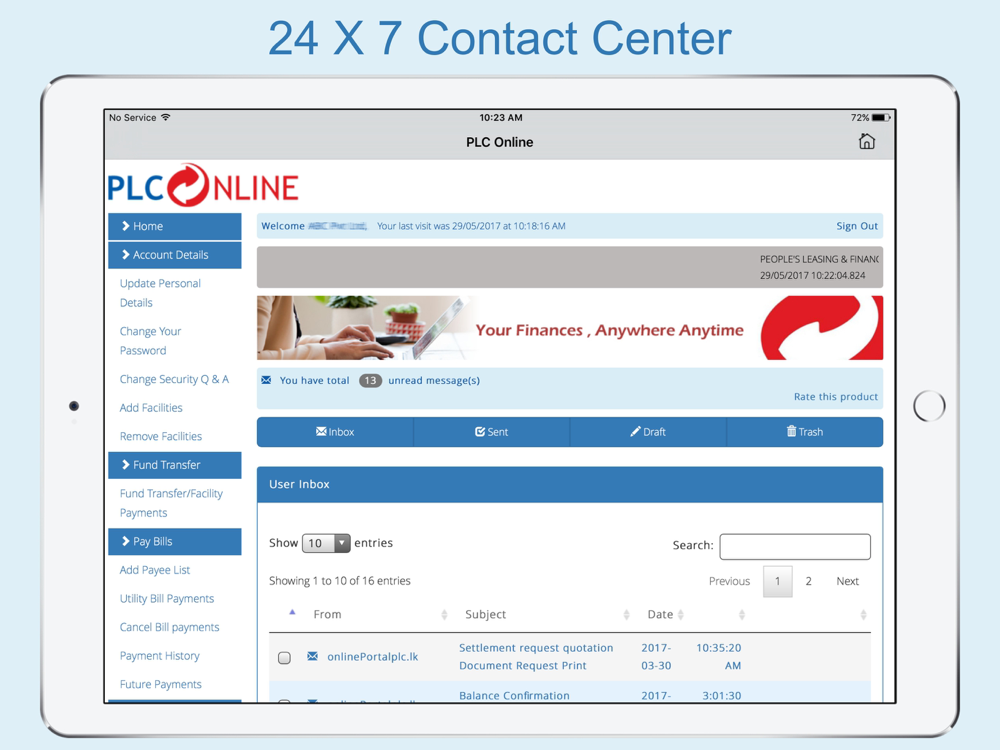Open Add Facilities
Image resolution: width=1000 pixels, height=750 pixels.
coord(151,408)
